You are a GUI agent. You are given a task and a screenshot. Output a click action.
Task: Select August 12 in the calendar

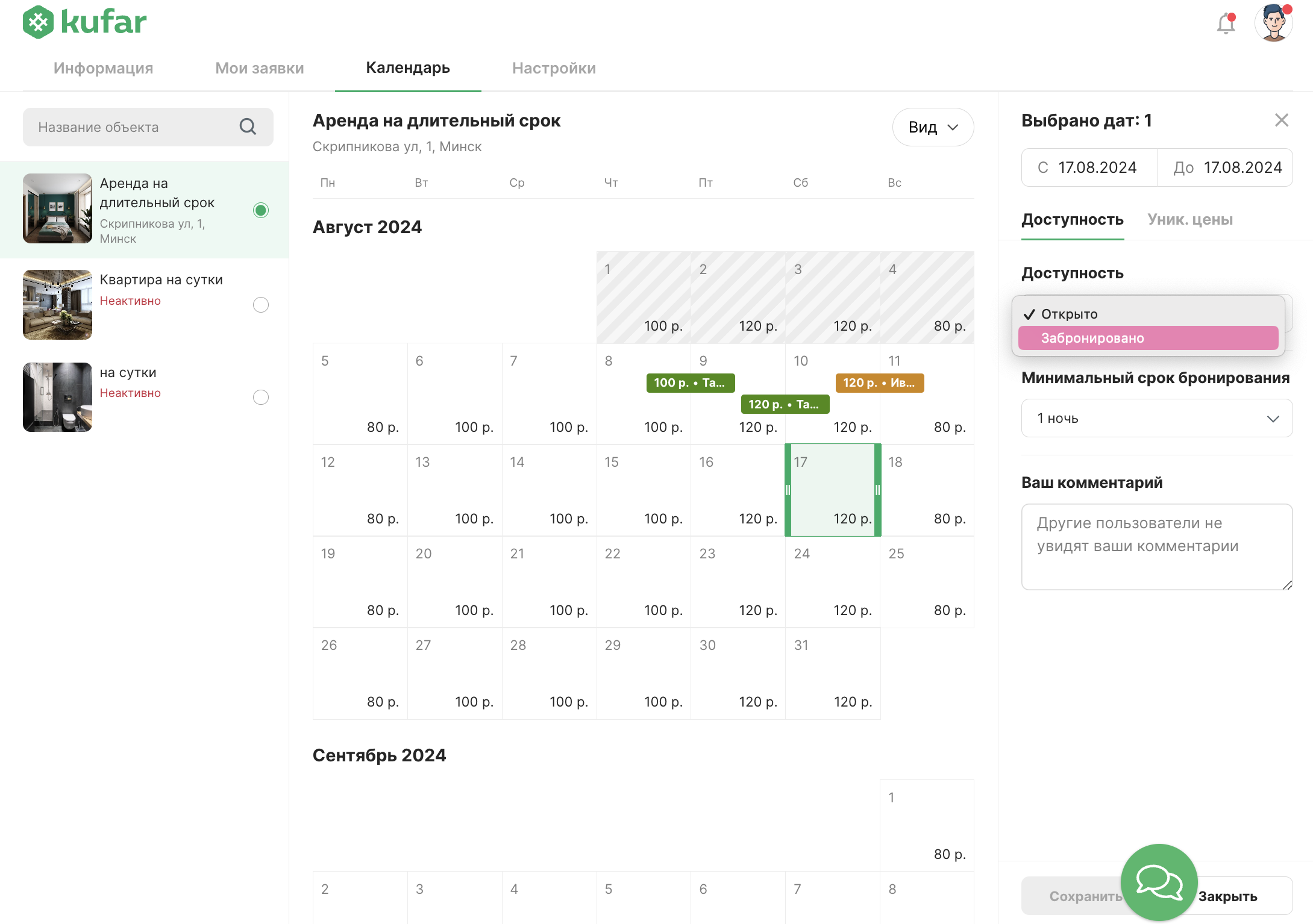coord(360,490)
